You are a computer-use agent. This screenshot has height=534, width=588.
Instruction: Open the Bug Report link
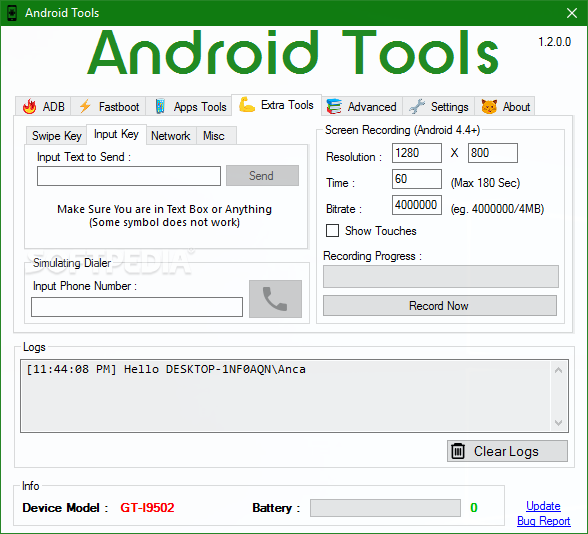(543, 521)
